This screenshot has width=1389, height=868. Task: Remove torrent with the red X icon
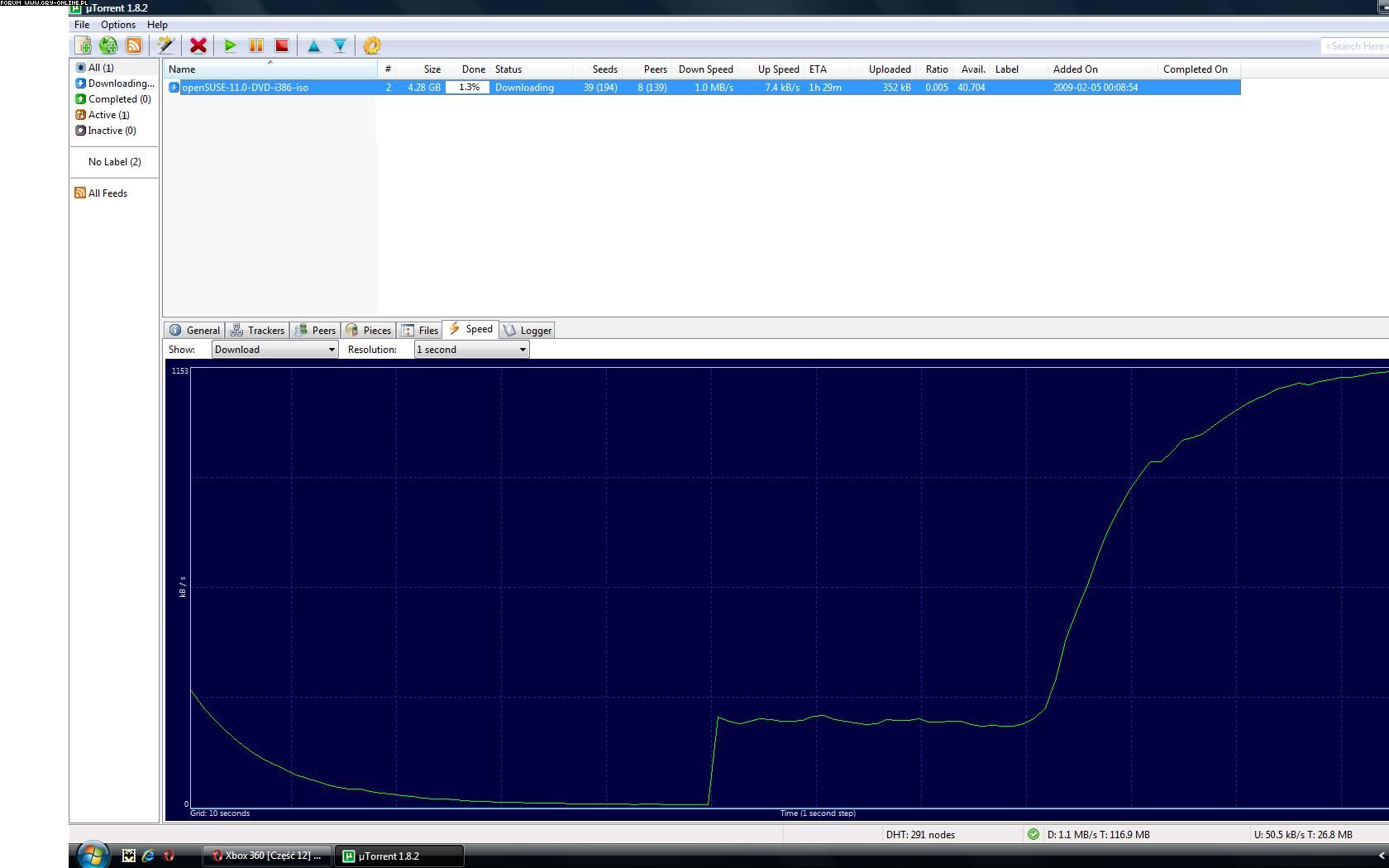pos(198,46)
